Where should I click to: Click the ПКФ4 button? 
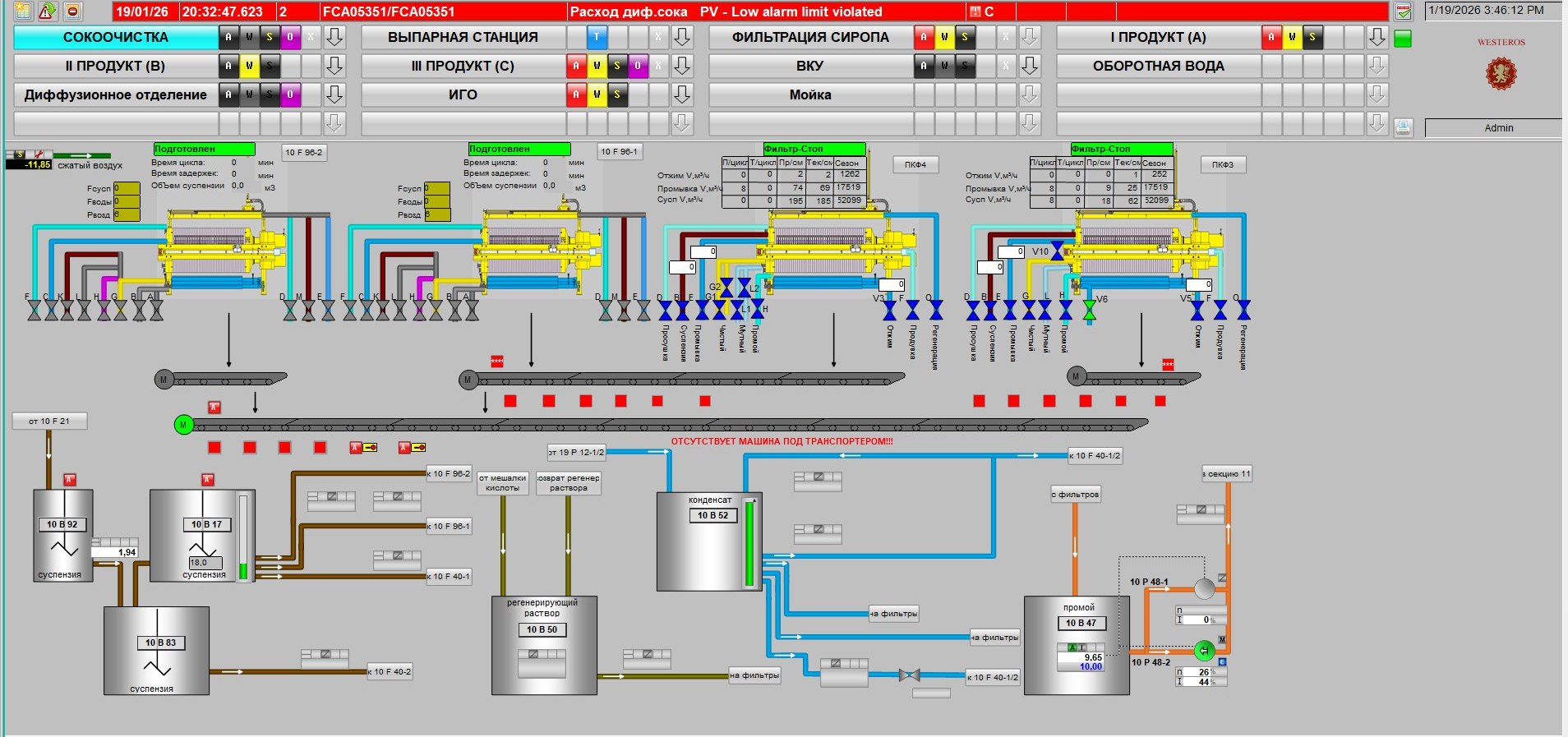click(915, 164)
